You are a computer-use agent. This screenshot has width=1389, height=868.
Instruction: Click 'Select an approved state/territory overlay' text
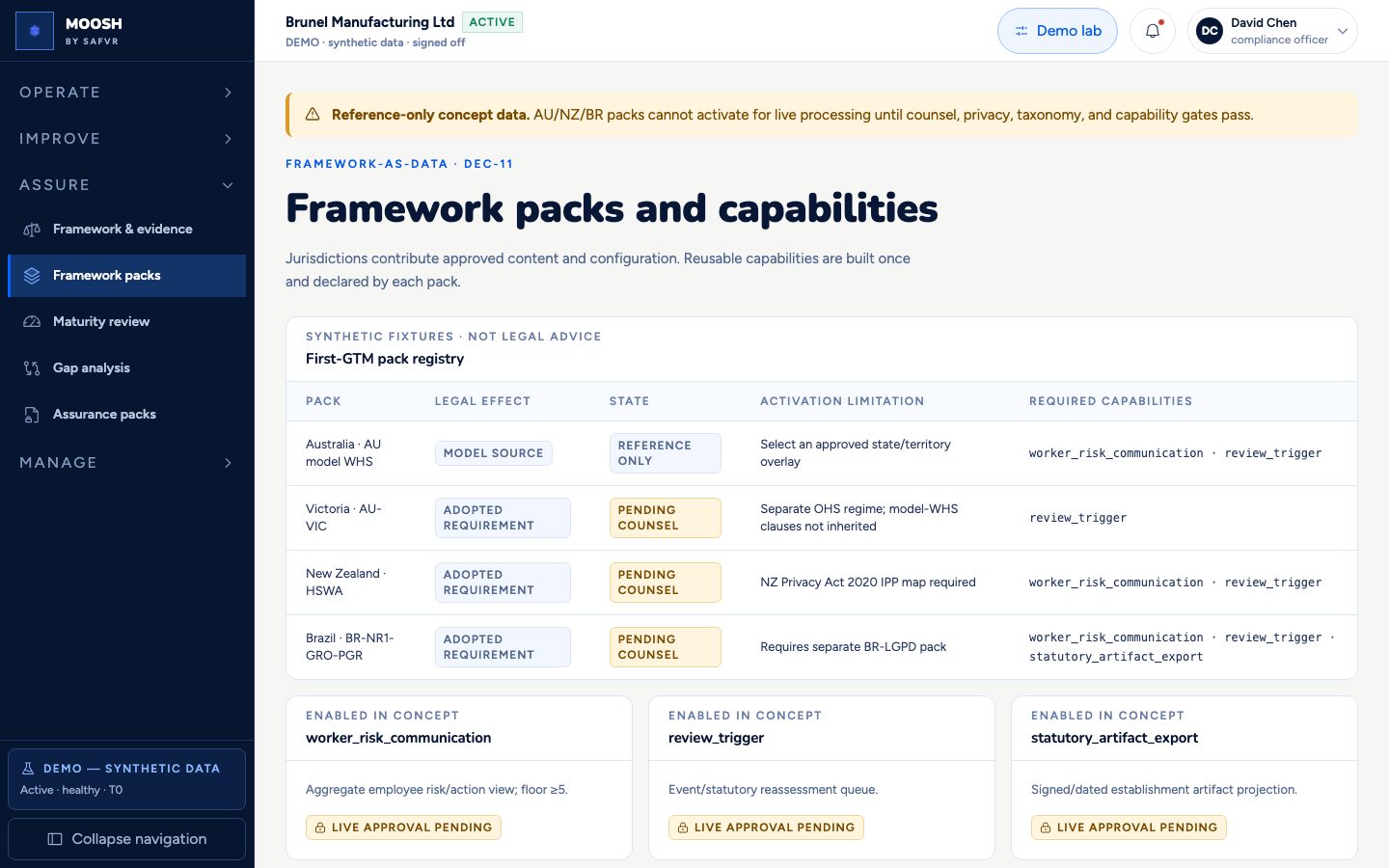click(x=855, y=453)
